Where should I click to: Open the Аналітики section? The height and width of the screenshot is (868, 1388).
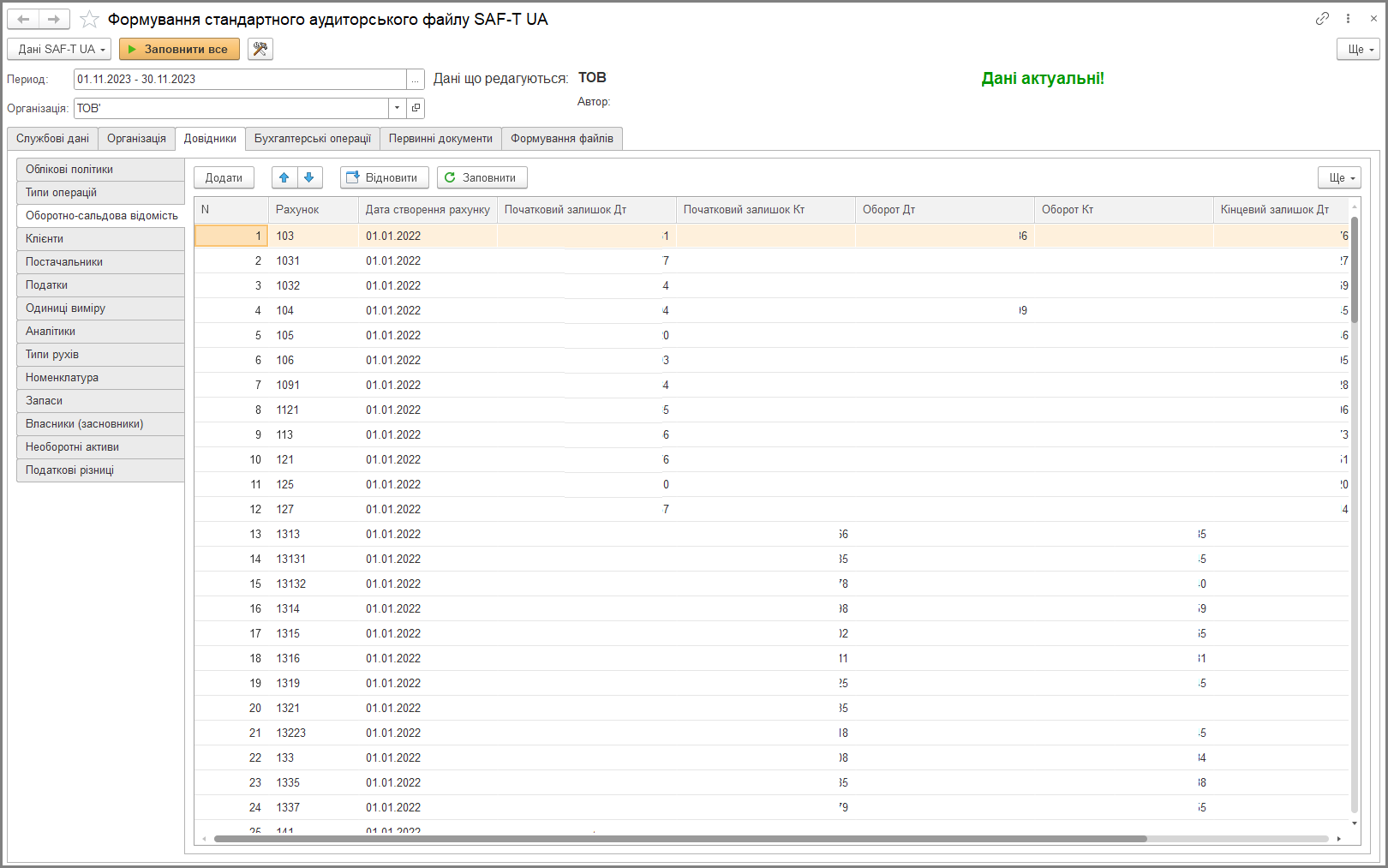click(100, 332)
